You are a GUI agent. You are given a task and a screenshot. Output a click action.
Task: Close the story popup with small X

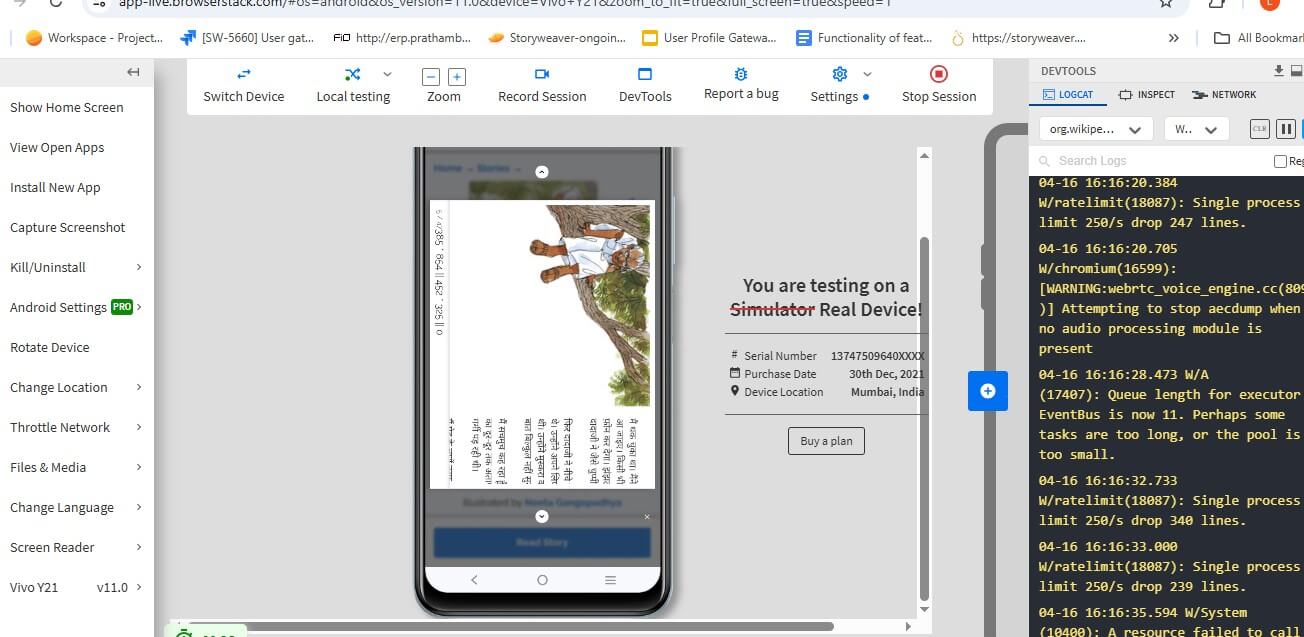coord(647,517)
